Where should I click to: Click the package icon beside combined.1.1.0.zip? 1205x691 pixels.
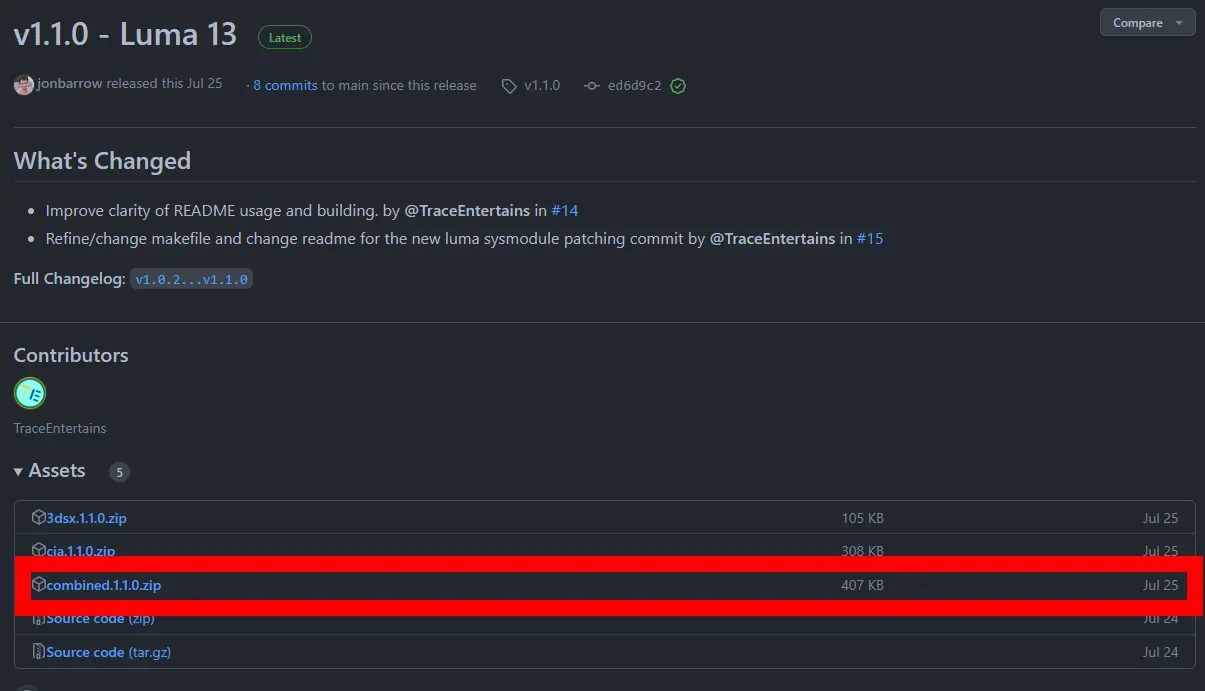pyautogui.click(x=39, y=584)
